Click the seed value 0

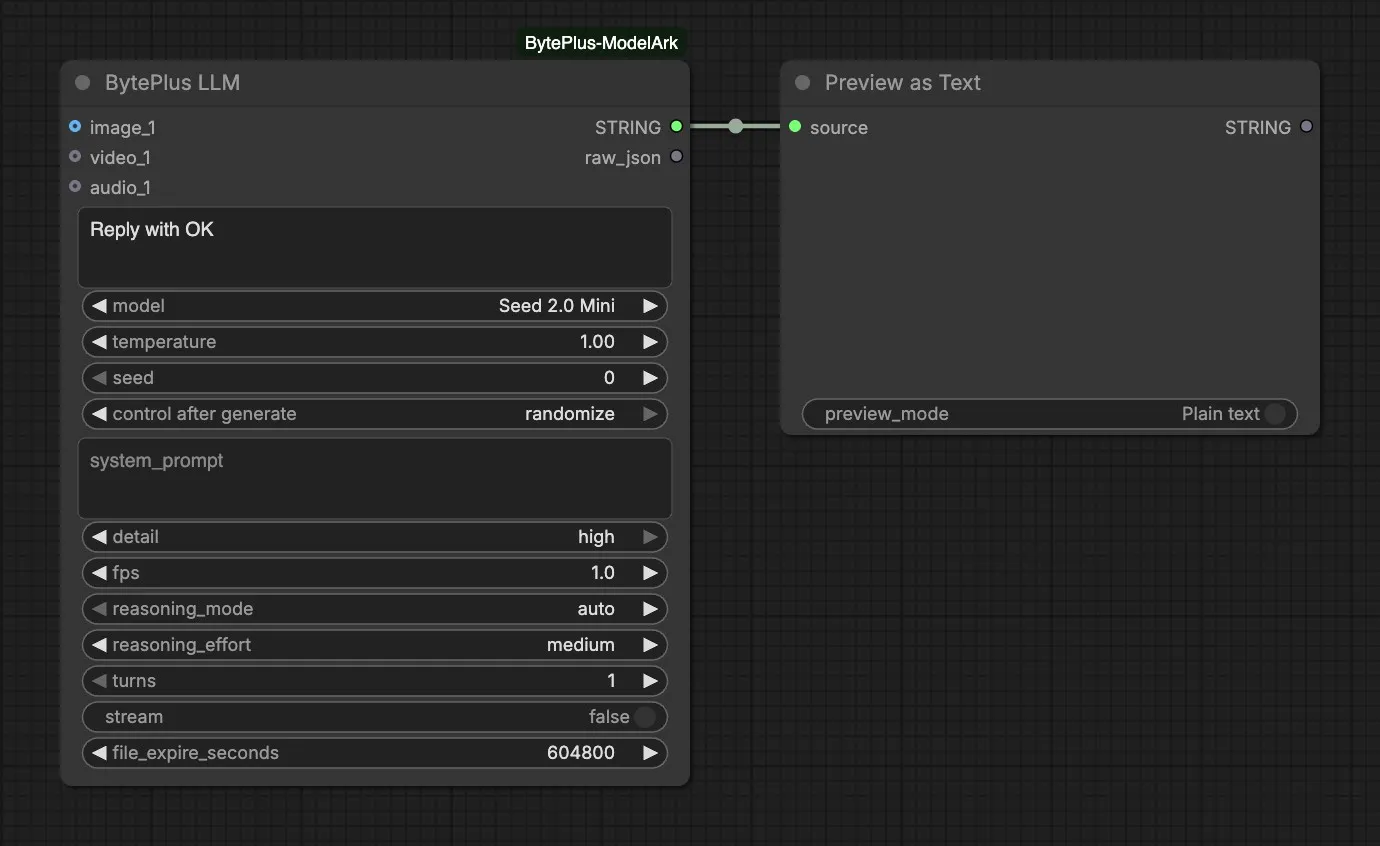click(609, 378)
